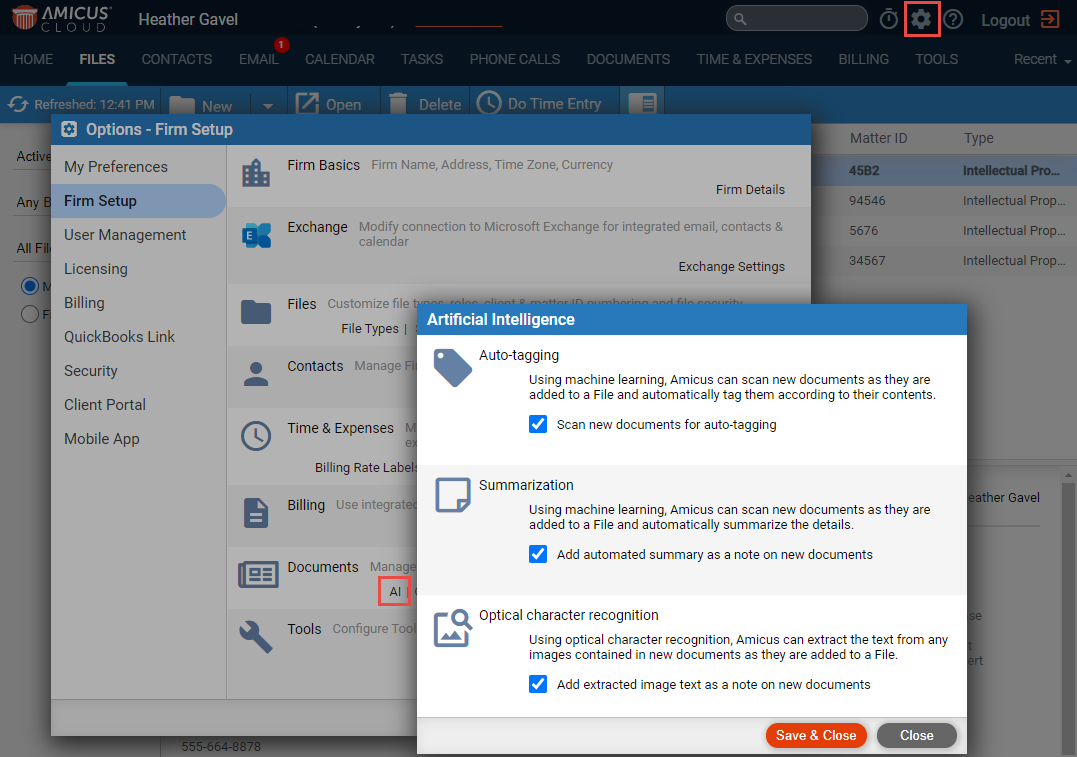Screen dimensions: 1077x757
Task: Open Firm Details link
Action: [x=750, y=190]
